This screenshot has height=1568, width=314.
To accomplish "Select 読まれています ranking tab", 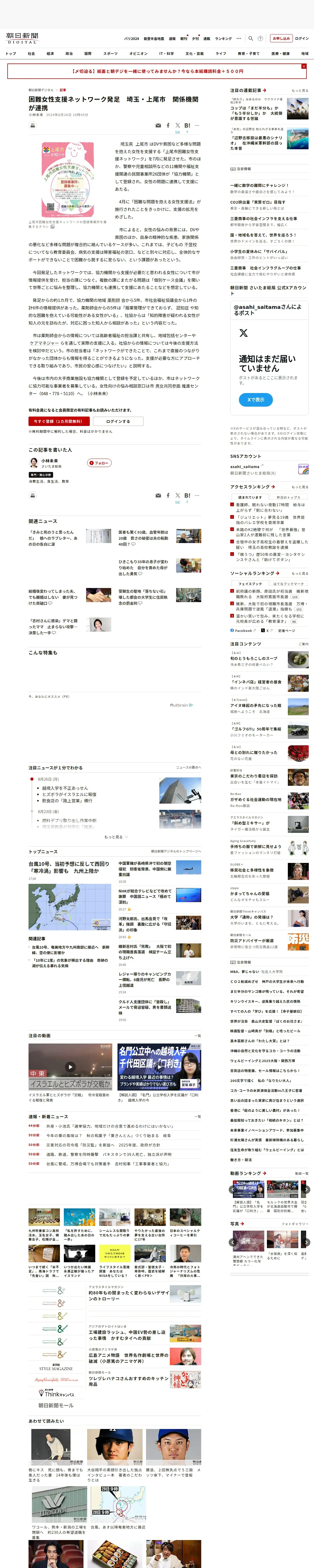I will [250, 497].
